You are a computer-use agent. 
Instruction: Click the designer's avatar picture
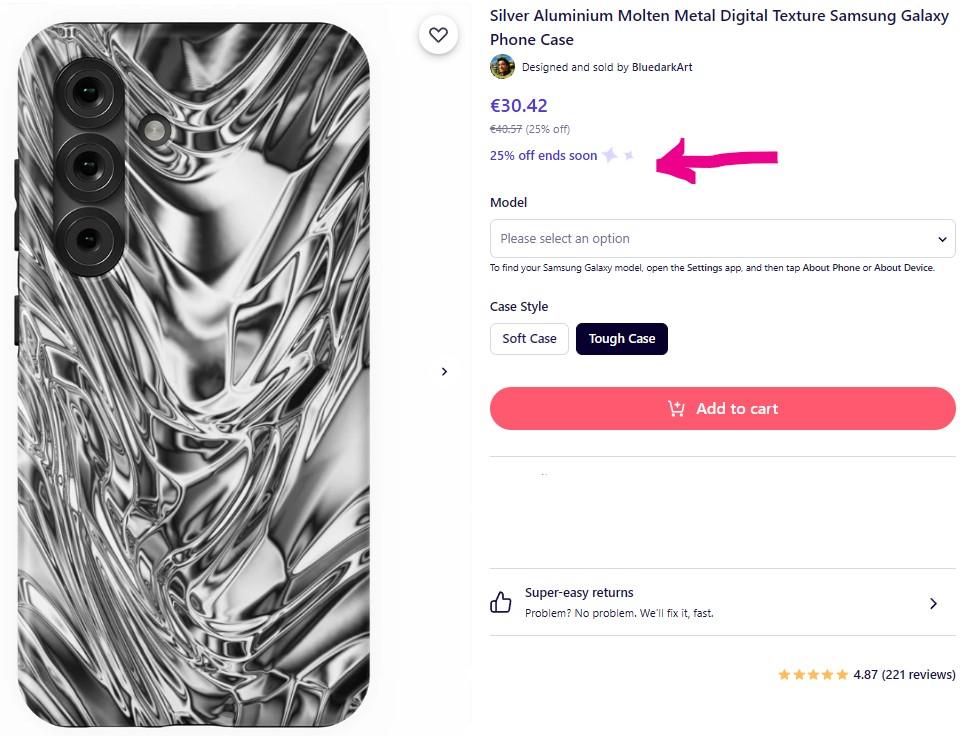click(x=502, y=67)
